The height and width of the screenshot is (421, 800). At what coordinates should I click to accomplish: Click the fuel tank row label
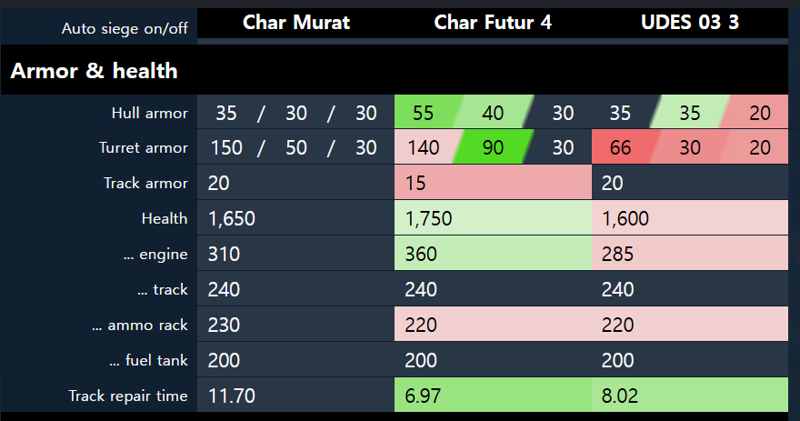(x=148, y=361)
